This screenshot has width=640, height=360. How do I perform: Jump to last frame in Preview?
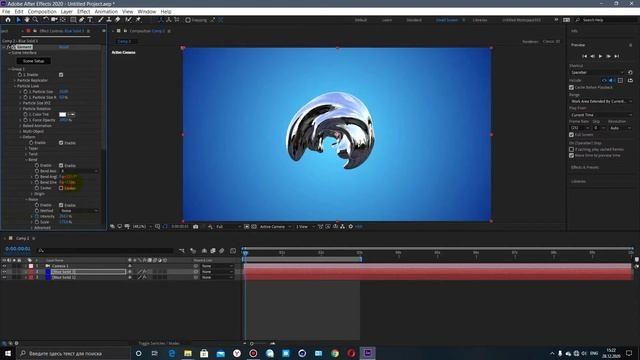[616, 56]
